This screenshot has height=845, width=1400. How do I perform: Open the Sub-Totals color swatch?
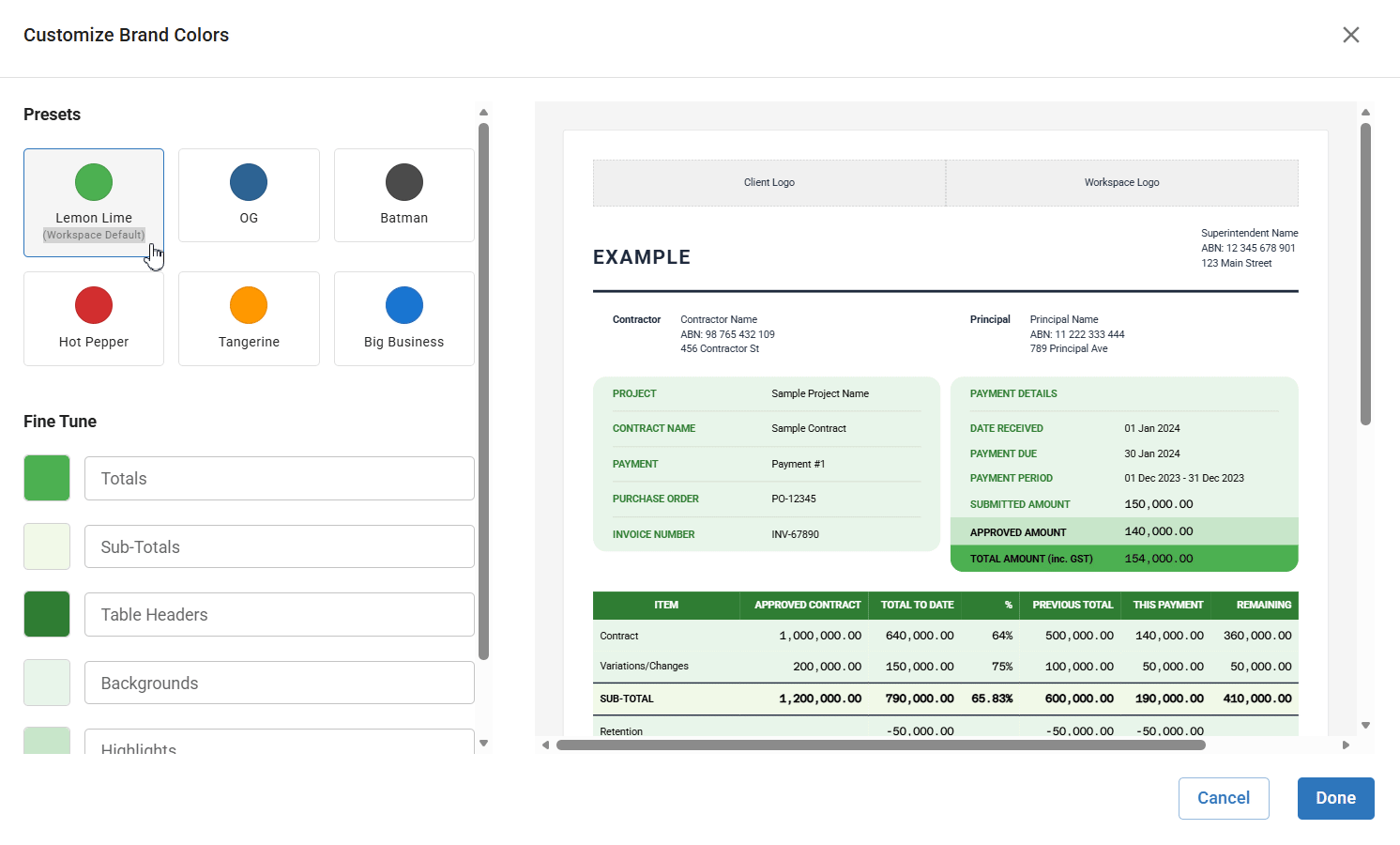coord(47,546)
